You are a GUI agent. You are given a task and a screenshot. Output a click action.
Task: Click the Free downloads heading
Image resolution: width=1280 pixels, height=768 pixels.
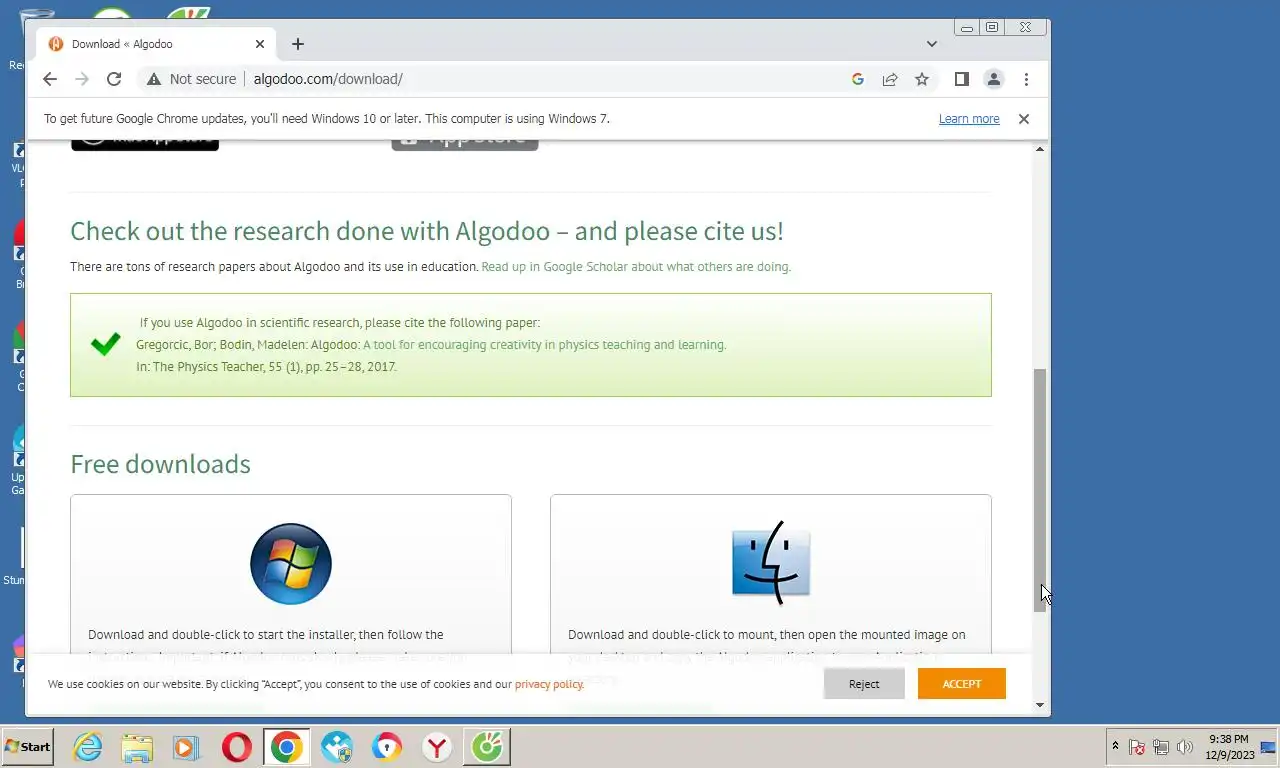pyautogui.click(x=160, y=464)
